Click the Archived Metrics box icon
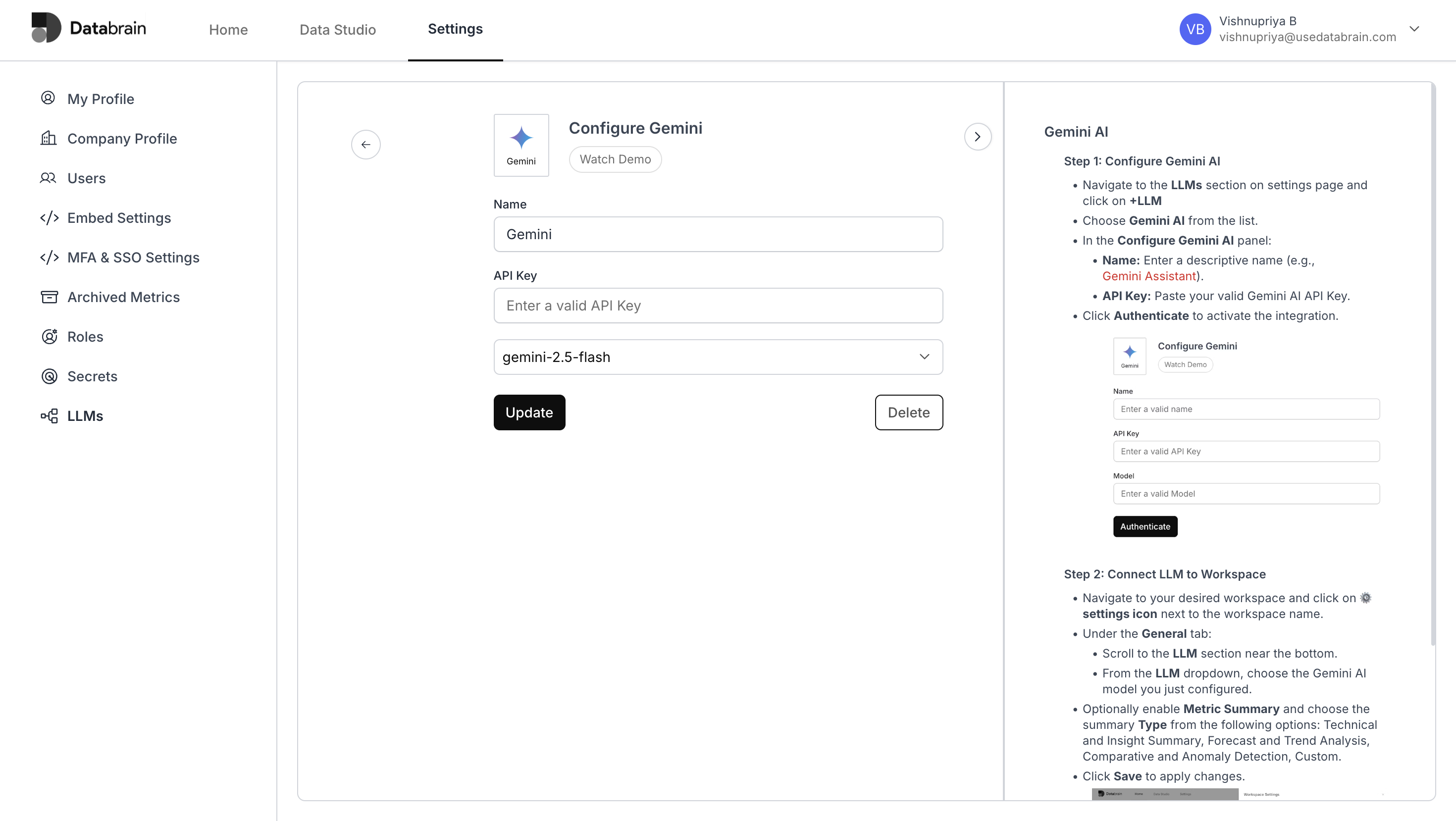This screenshot has height=821, width=1456. tap(49, 297)
